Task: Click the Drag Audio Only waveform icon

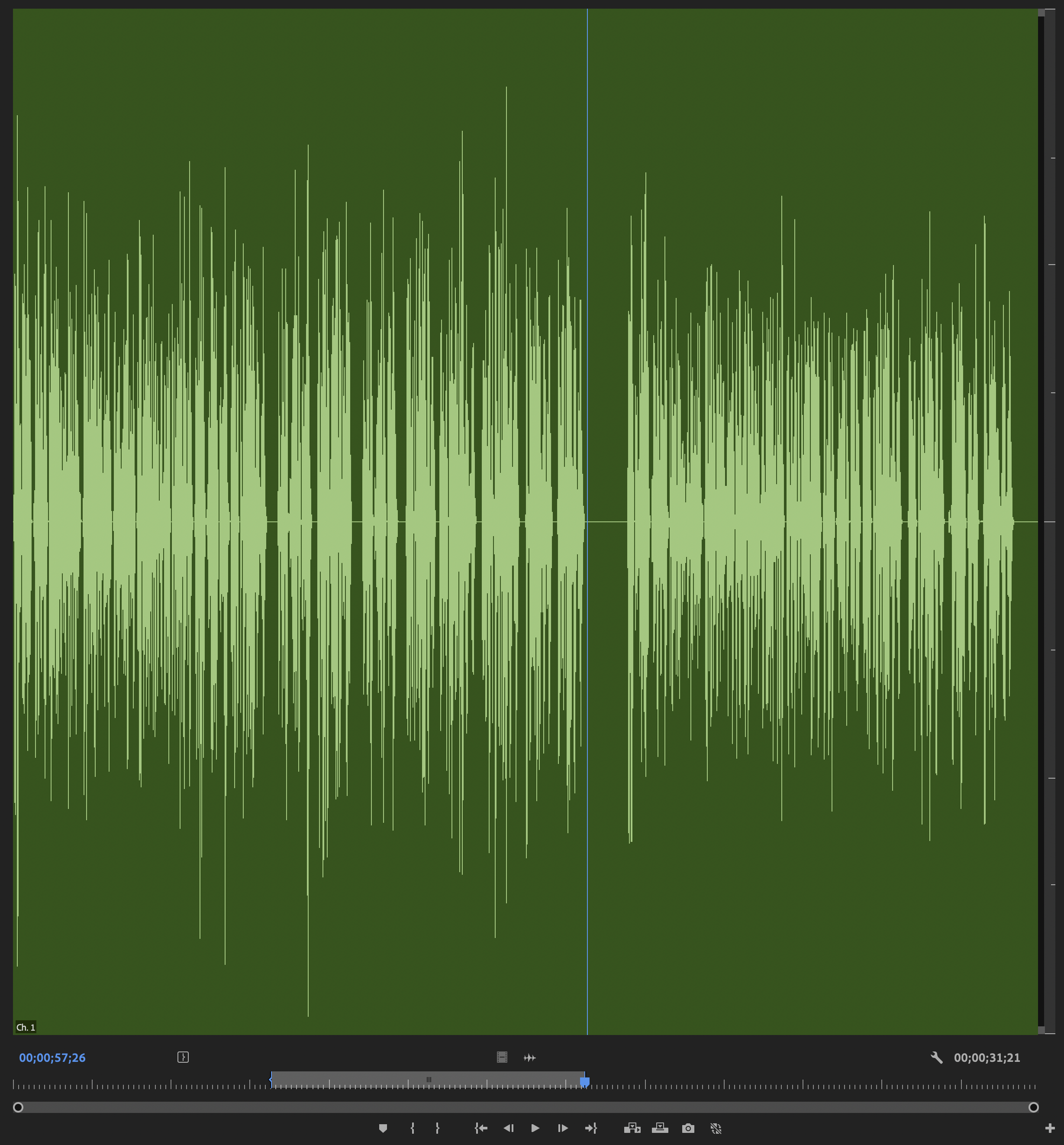Action: click(530, 1058)
